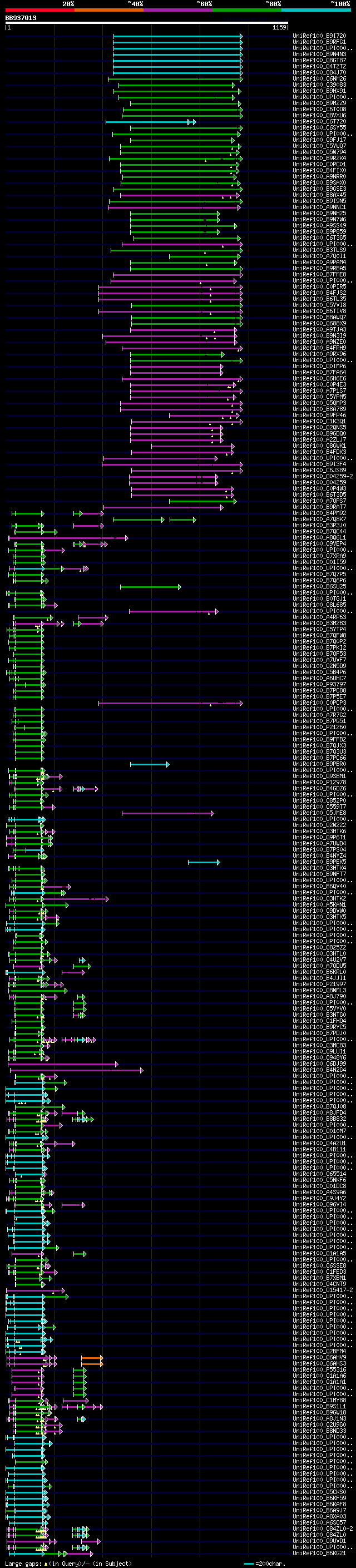Select the UniRef100_B9P859 label
Image resolution: width=356 pixels, height=1568 pixels.
(x=319, y=231)
